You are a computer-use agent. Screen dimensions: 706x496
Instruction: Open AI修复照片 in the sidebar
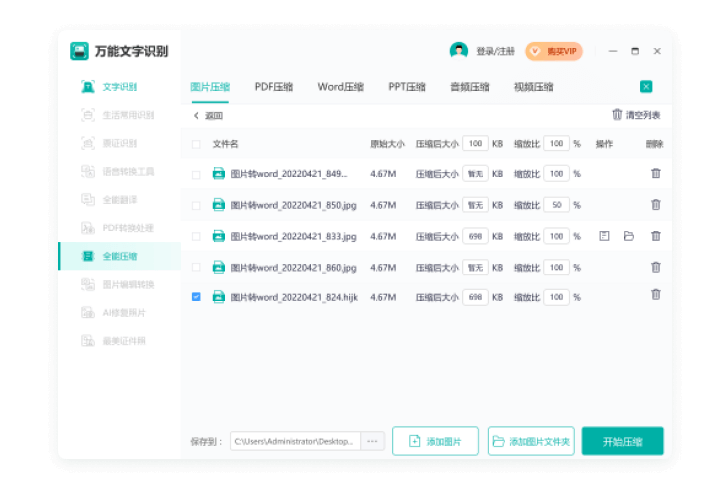pos(113,313)
